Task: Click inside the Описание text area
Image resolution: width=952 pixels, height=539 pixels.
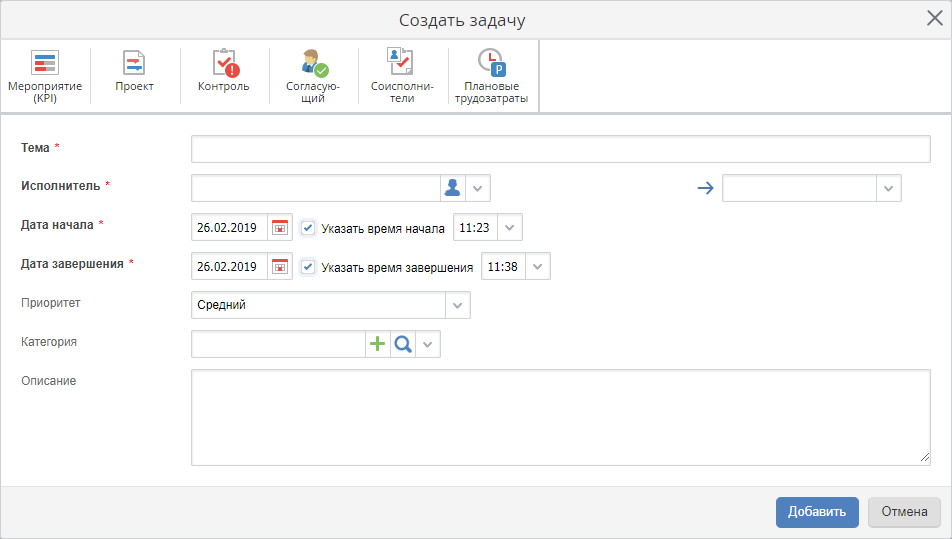Action: pos(560,417)
